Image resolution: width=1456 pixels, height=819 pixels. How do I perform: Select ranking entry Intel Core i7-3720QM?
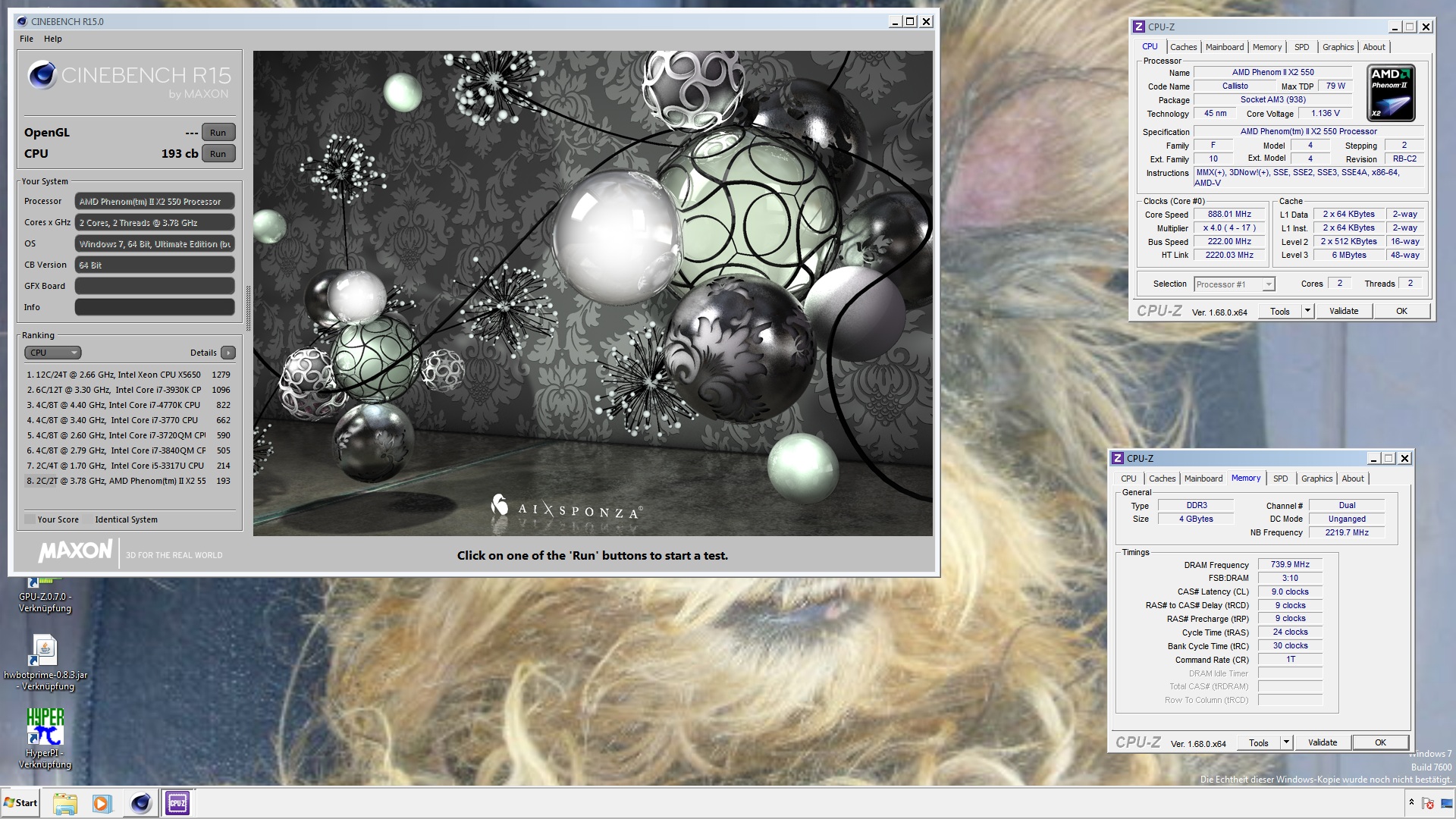(128, 435)
